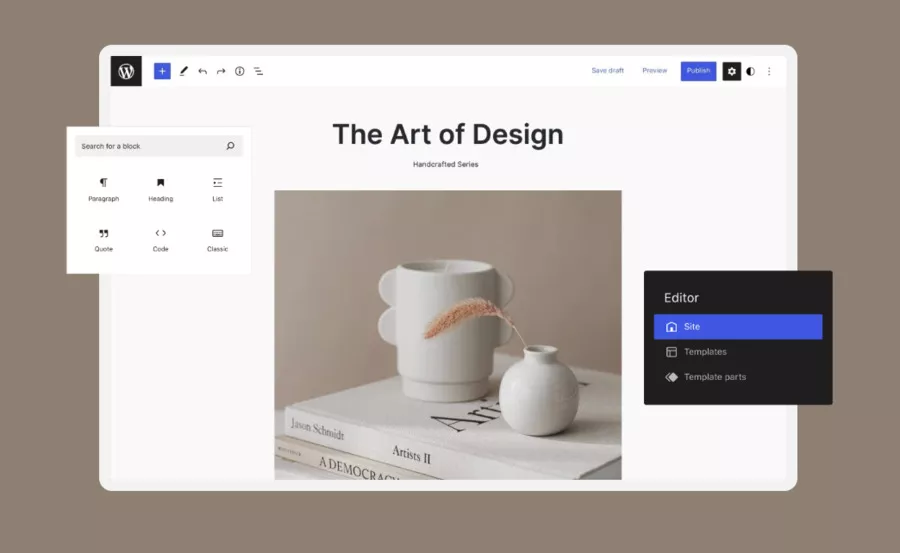This screenshot has width=900, height=553.
Task: Insert a Paragraph block
Action: (103, 190)
